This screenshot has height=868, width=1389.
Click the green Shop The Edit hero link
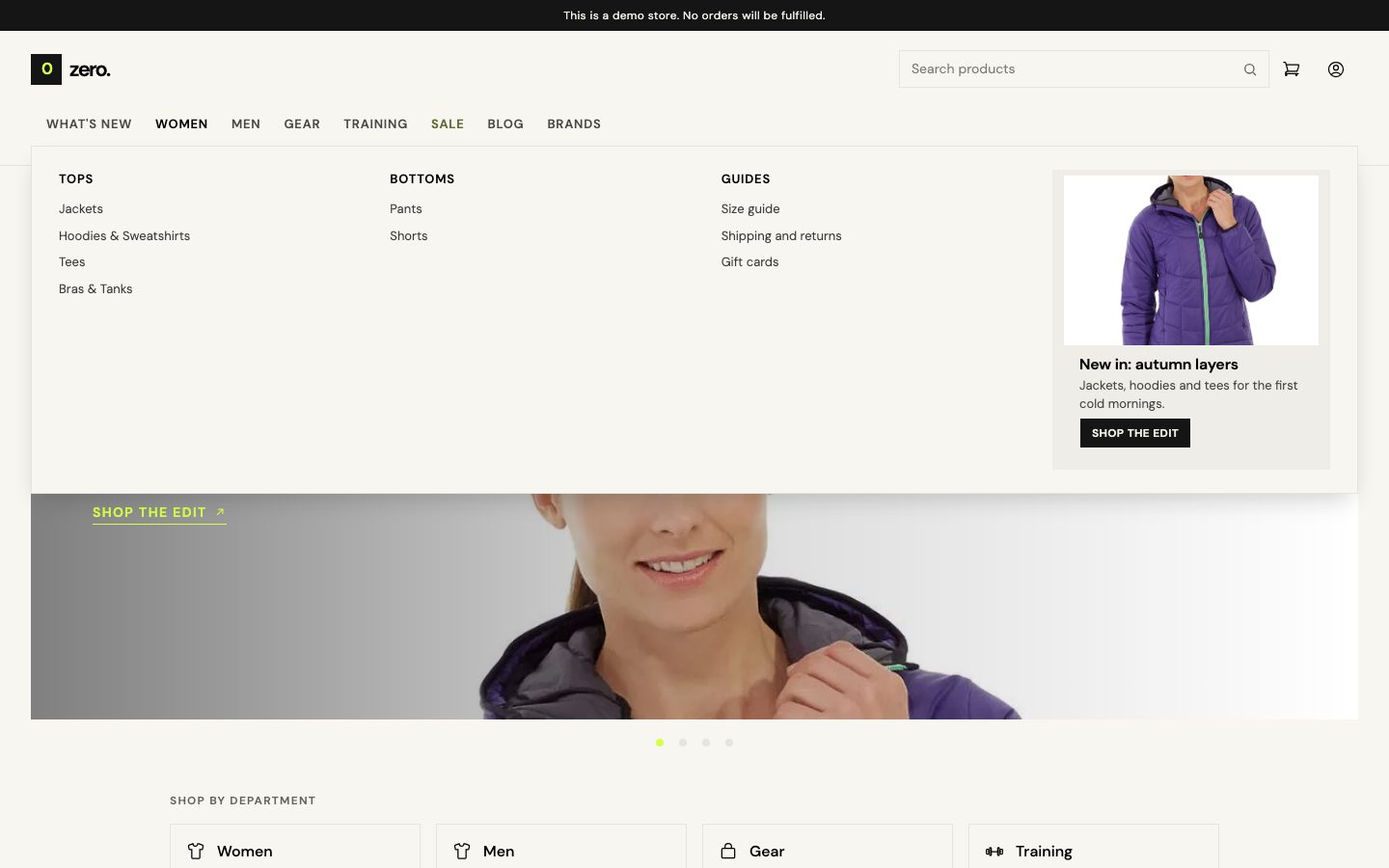[159, 512]
